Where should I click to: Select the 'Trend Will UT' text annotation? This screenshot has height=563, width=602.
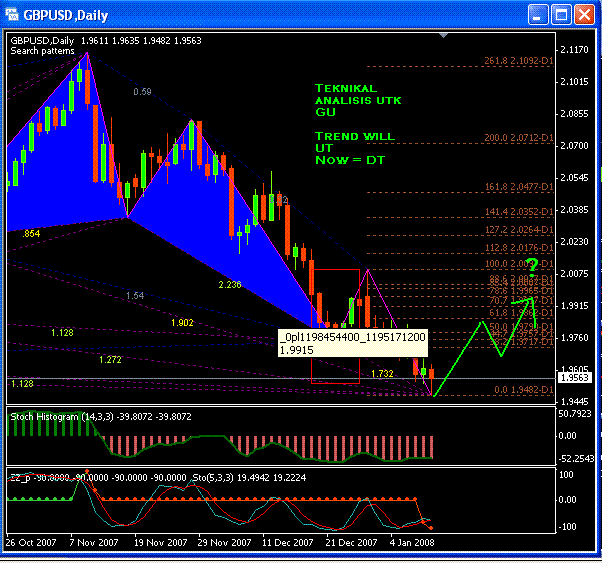pyautogui.click(x=355, y=142)
